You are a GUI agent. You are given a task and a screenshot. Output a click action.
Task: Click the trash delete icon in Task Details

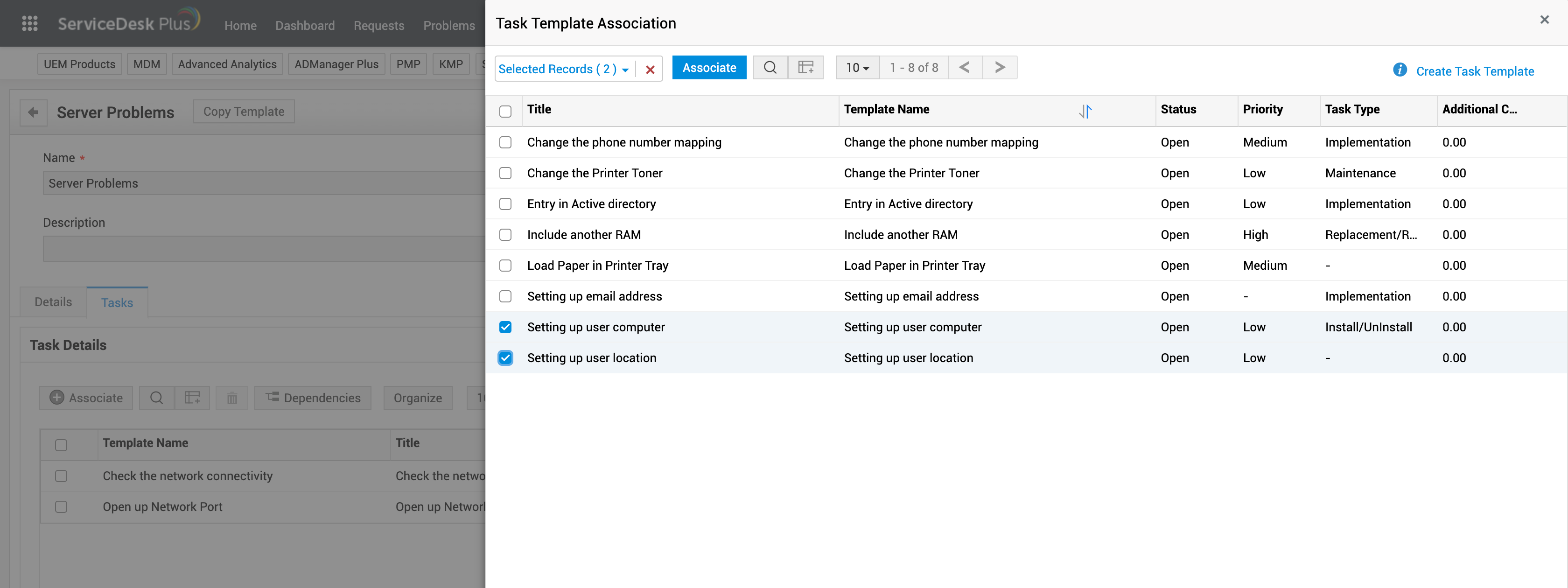[232, 398]
